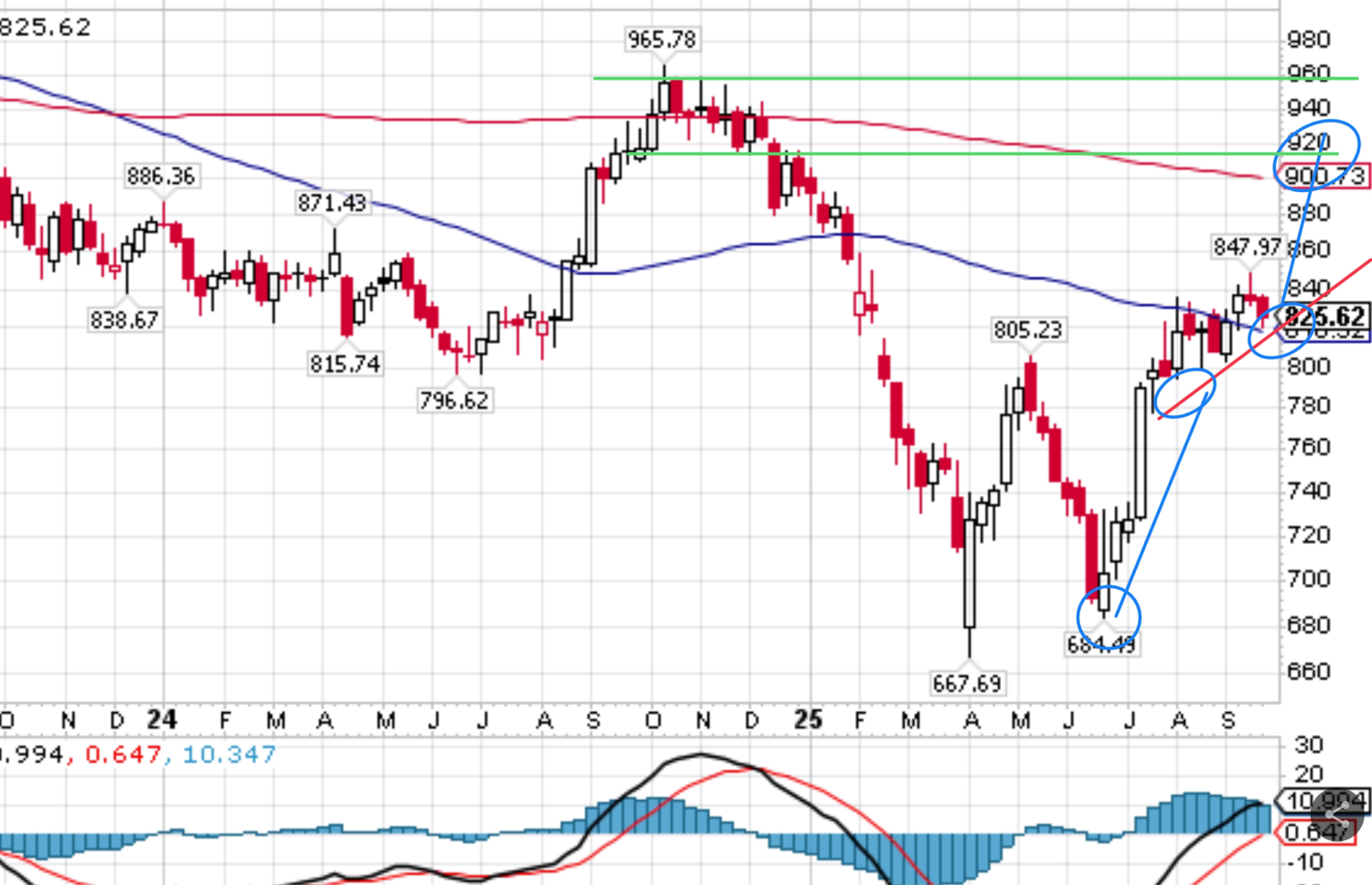Select the 860 price axis label

(1308, 249)
